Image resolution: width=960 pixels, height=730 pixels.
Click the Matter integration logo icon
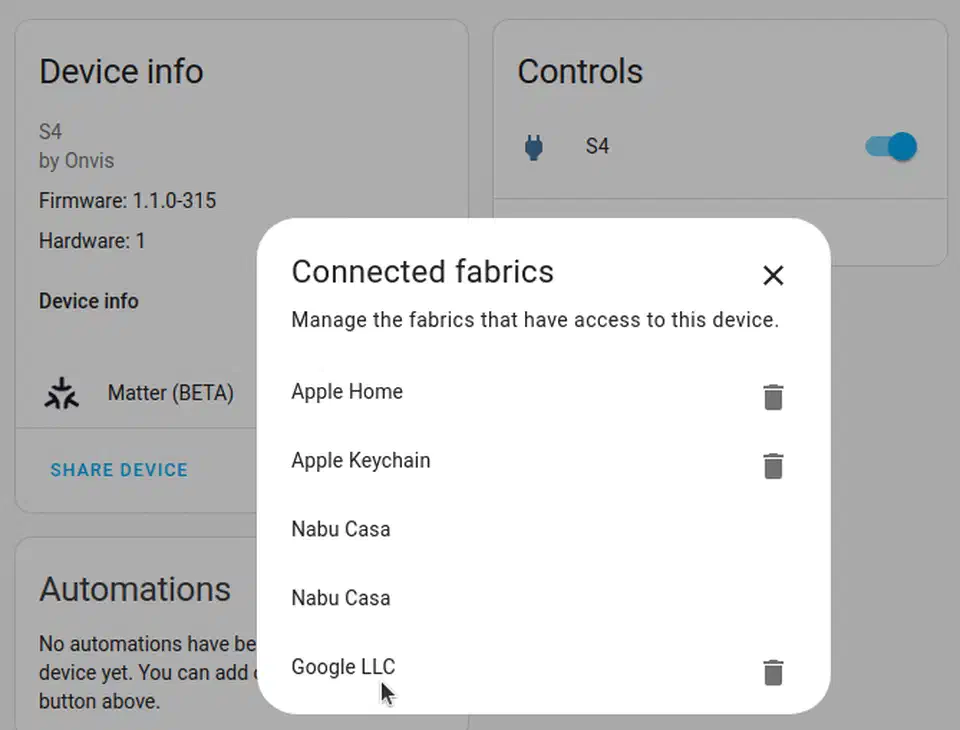coord(61,393)
